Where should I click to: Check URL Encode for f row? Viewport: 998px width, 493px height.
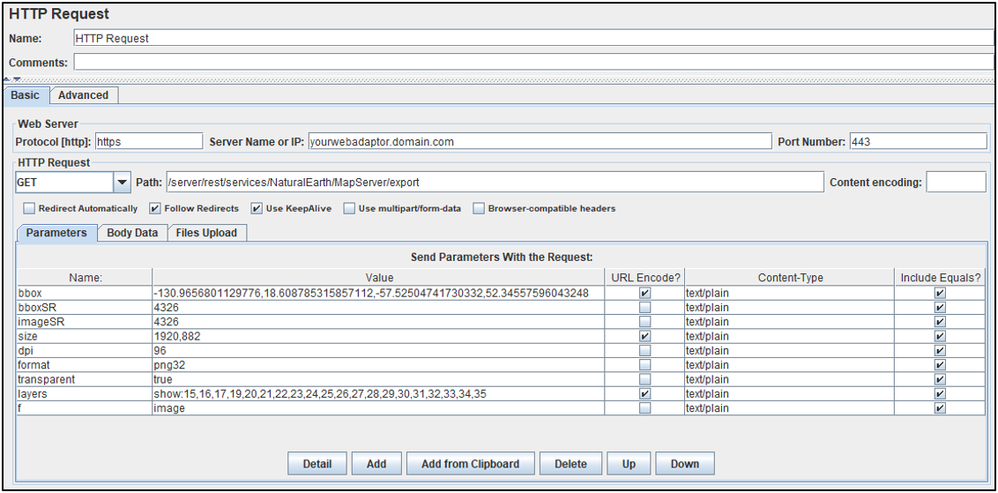(645, 408)
